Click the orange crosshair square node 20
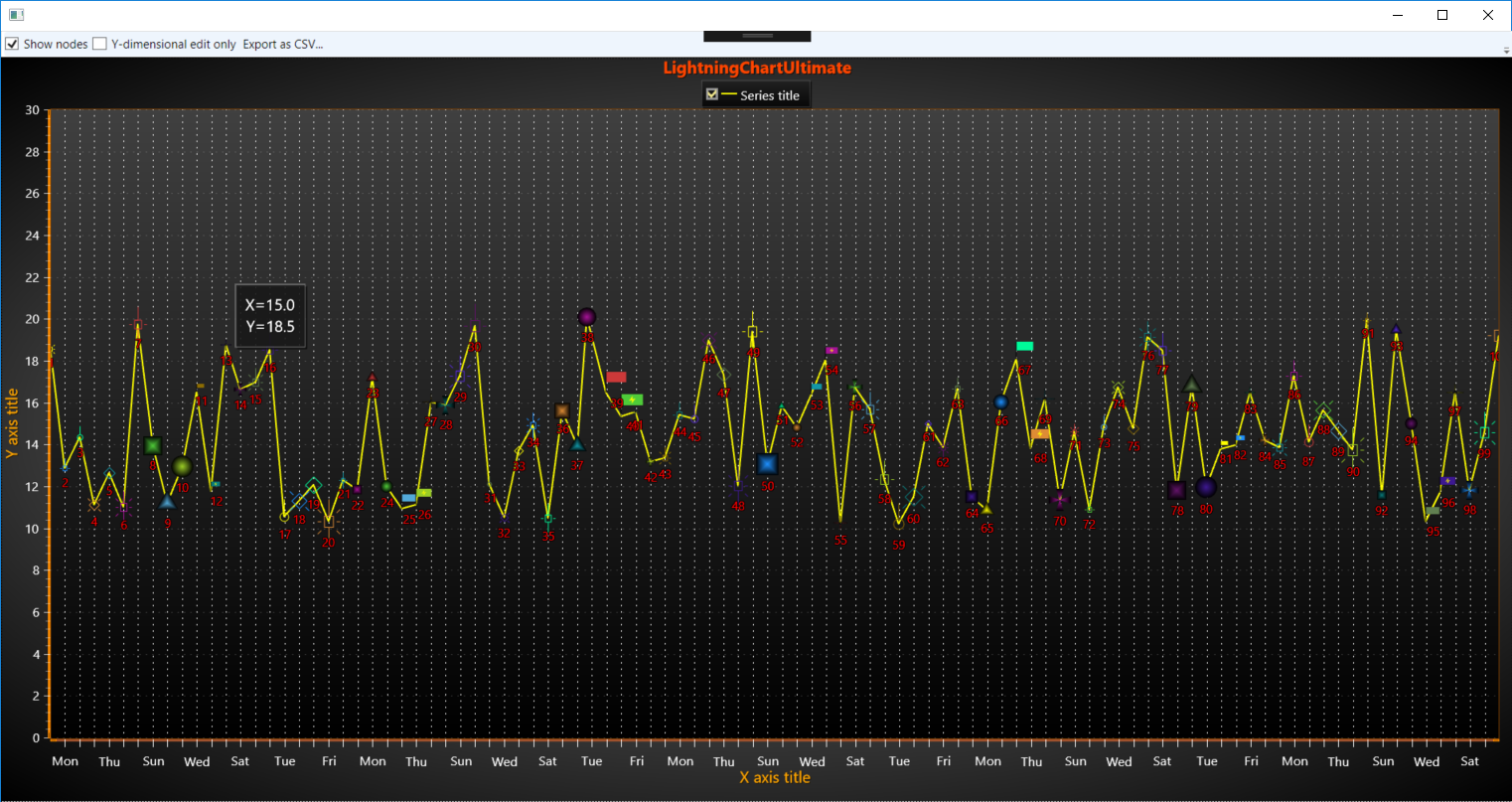This screenshot has width=1512, height=802. click(329, 523)
